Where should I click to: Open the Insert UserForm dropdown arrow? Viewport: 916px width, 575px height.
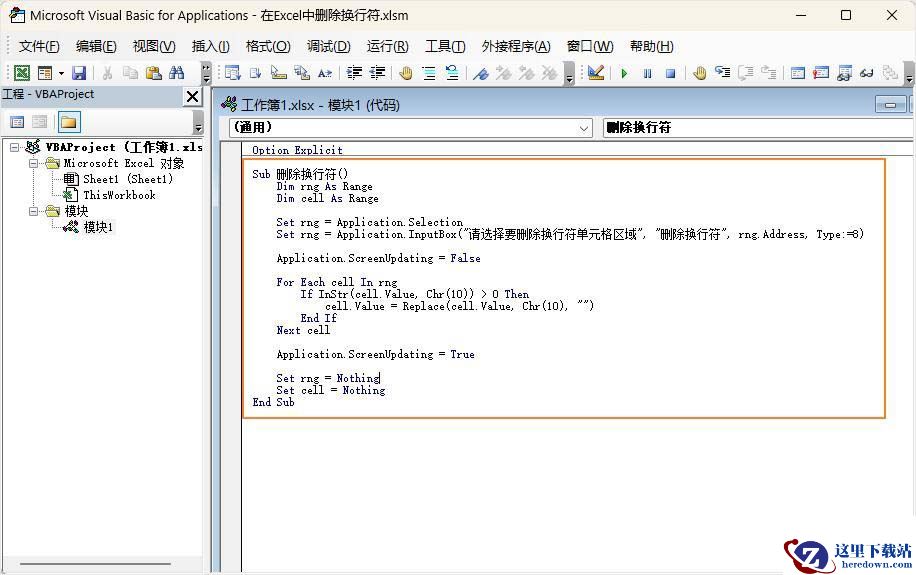[x=61, y=73]
